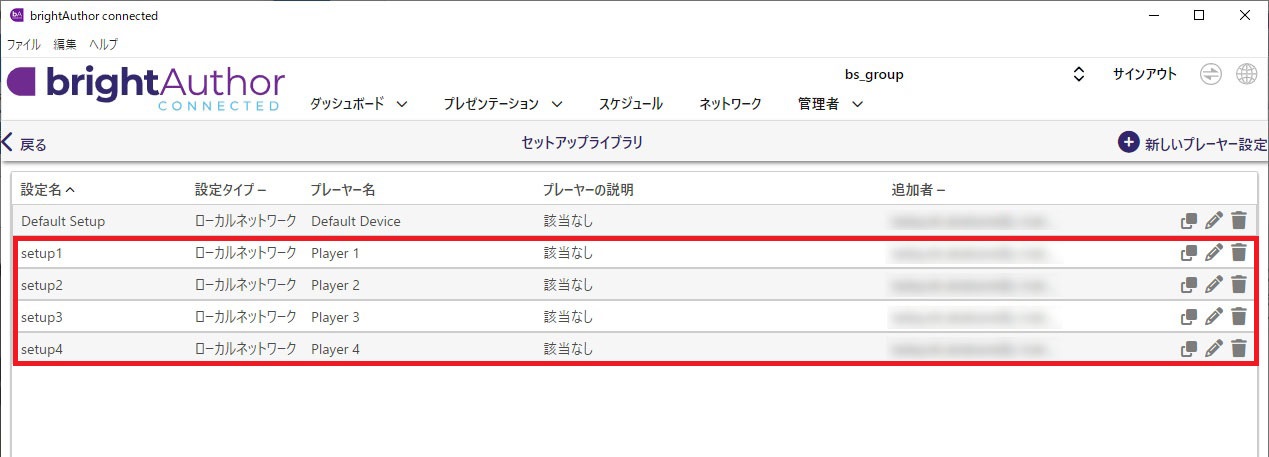Image resolution: width=1269 pixels, height=457 pixels.
Task: Click plus icon for new player setup
Action: click(x=1129, y=142)
